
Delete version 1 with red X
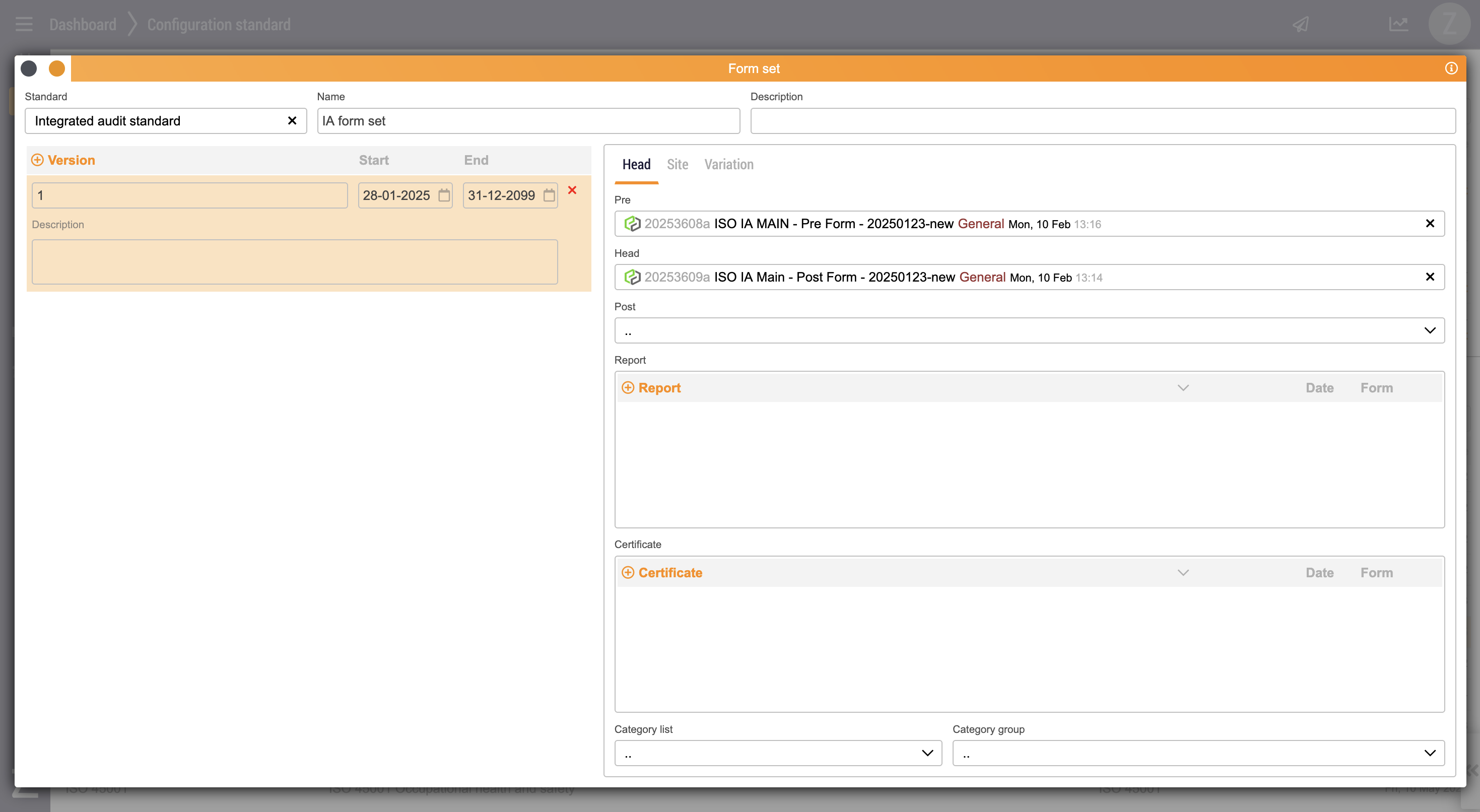(572, 190)
